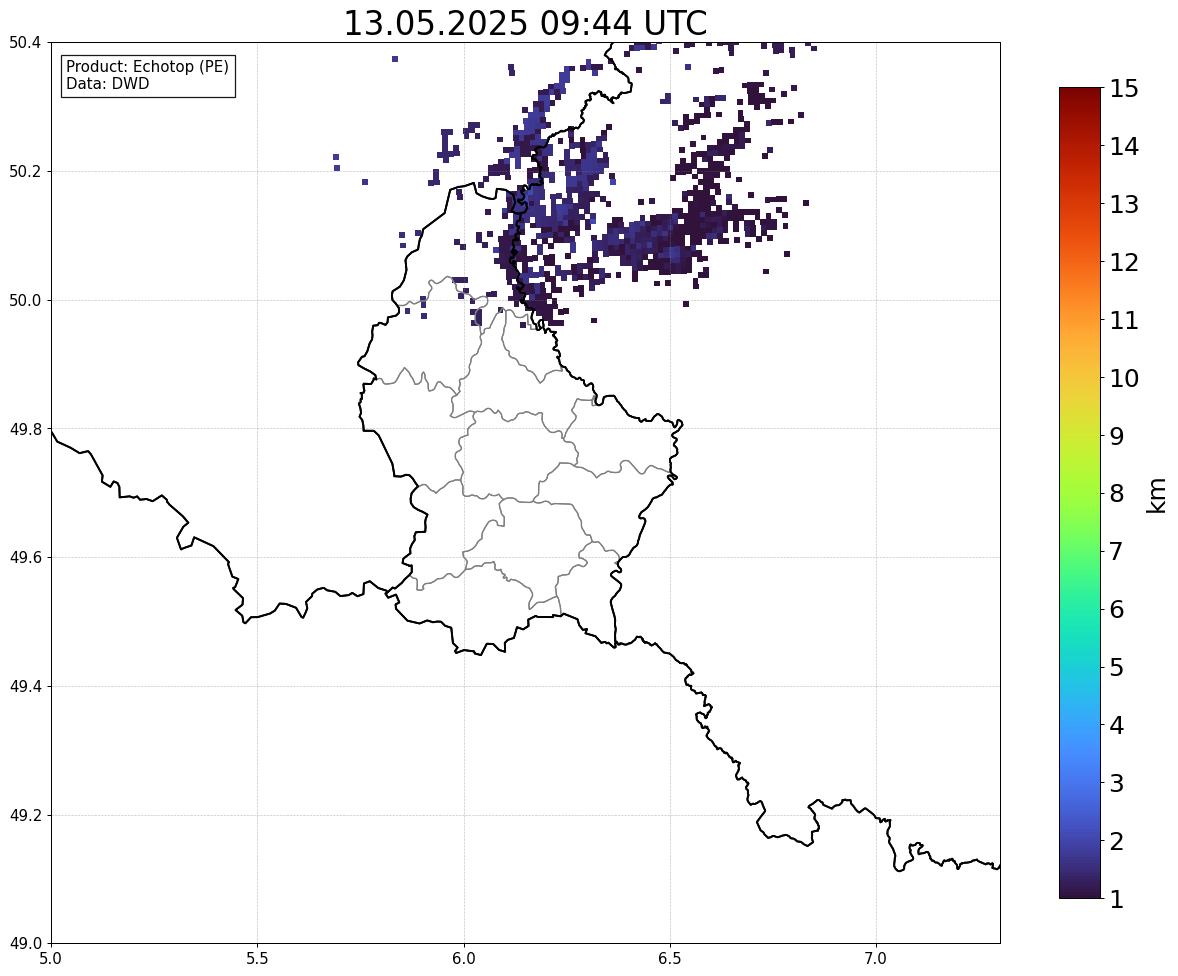The width and height of the screenshot is (1178, 976).
Task: Select colorbar tick label 8
Action: (x=1117, y=494)
